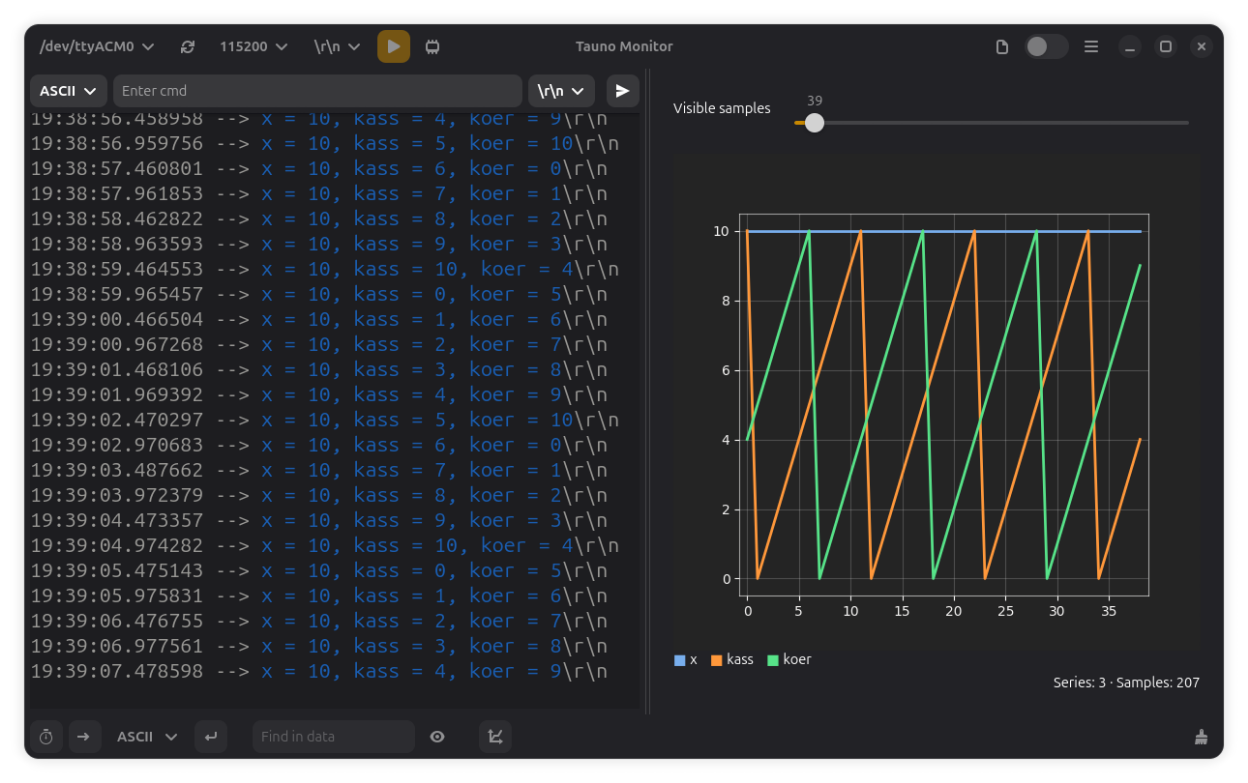Open the ASCII format dropdown beside command field

point(69,91)
